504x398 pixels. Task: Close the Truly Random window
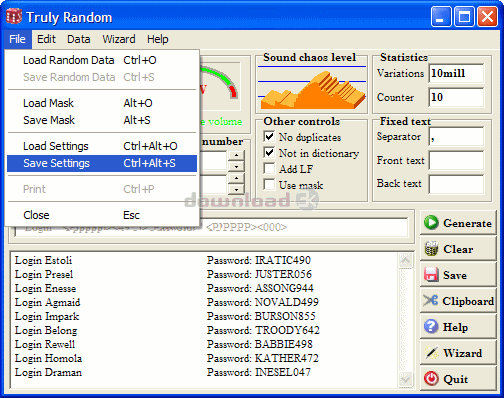point(487,16)
